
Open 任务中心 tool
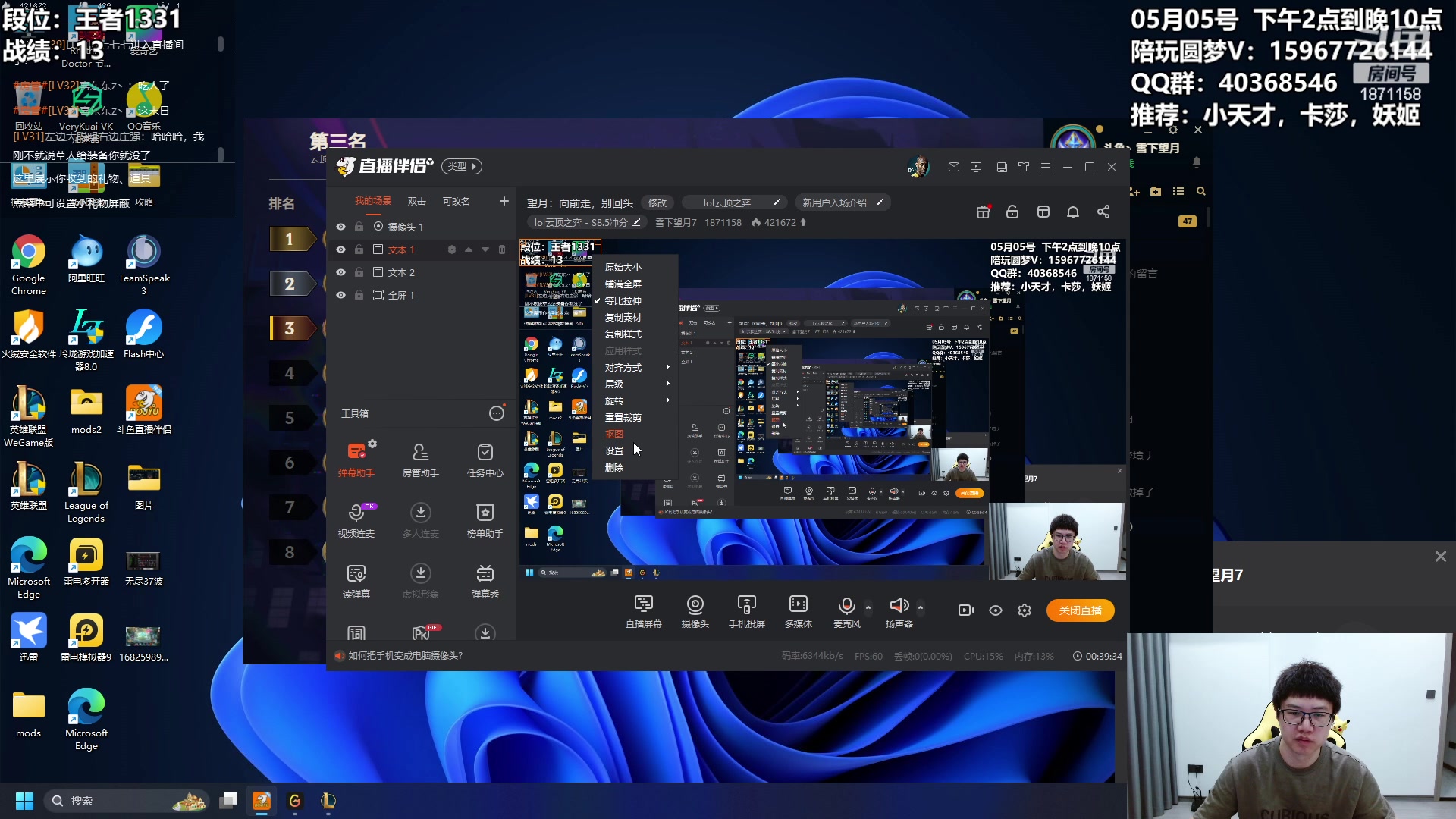point(485,460)
